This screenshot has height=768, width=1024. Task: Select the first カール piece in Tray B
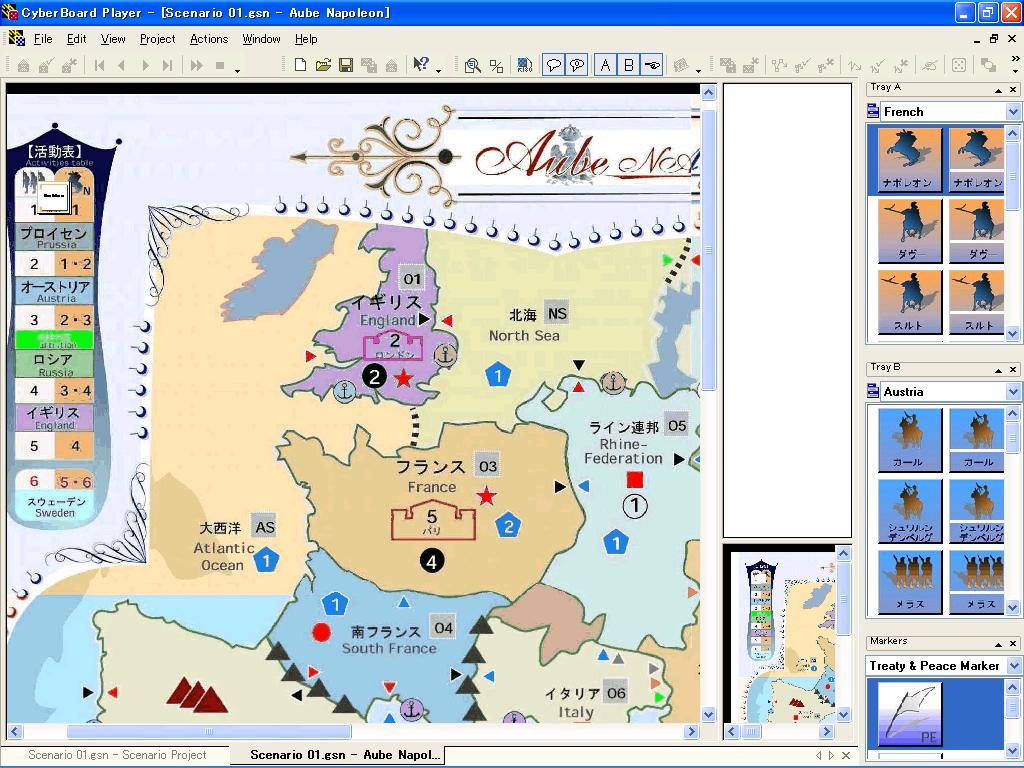[x=910, y=440]
